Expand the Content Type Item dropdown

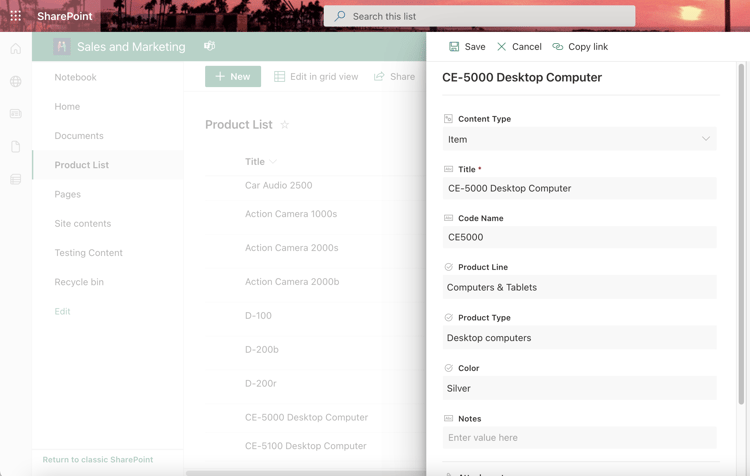(x=579, y=139)
